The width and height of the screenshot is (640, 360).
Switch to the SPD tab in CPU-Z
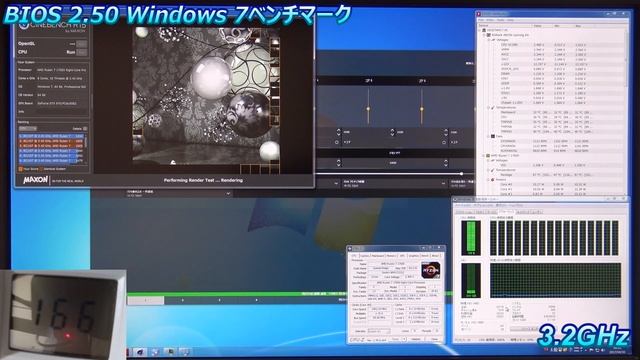pyautogui.click(x=402, y=256)
